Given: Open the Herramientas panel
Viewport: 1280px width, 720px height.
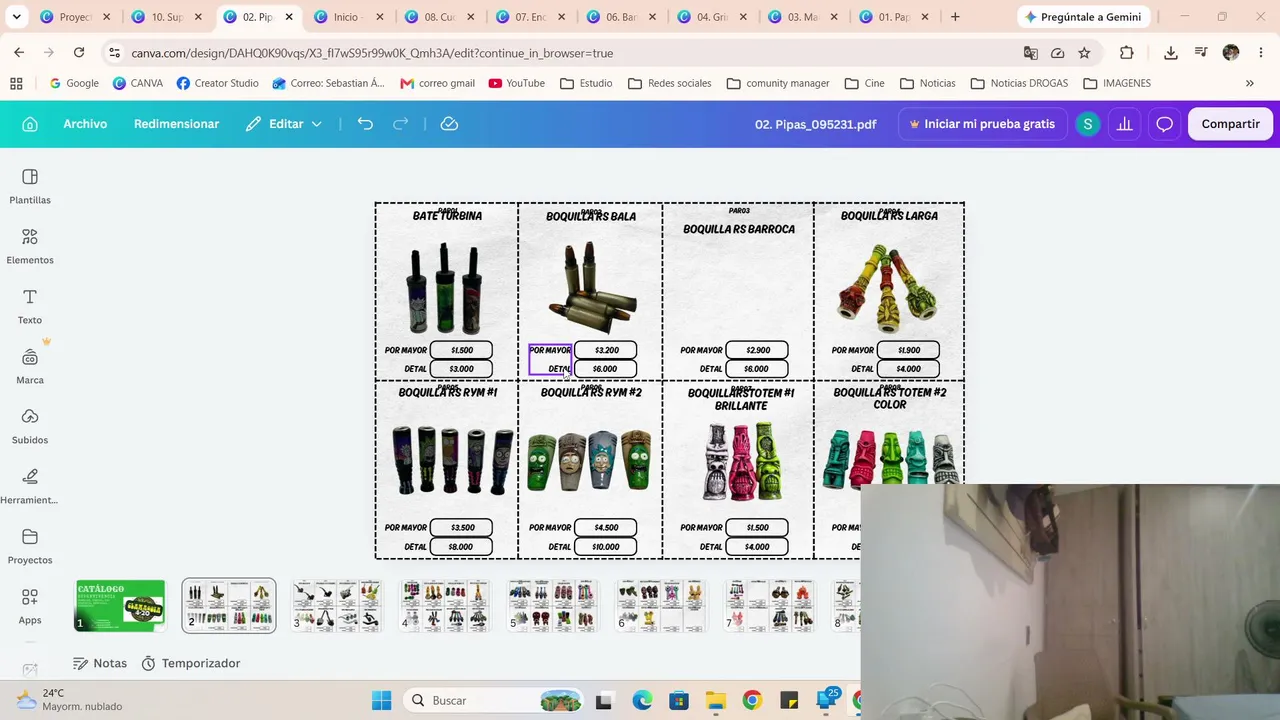Looking at the screenshot, I should point(30,487).
